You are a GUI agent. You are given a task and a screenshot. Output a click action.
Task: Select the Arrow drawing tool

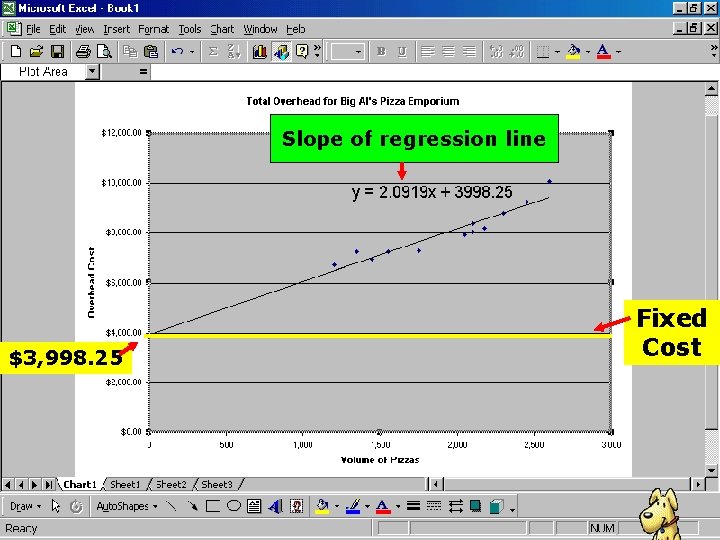tap(192, 506)
